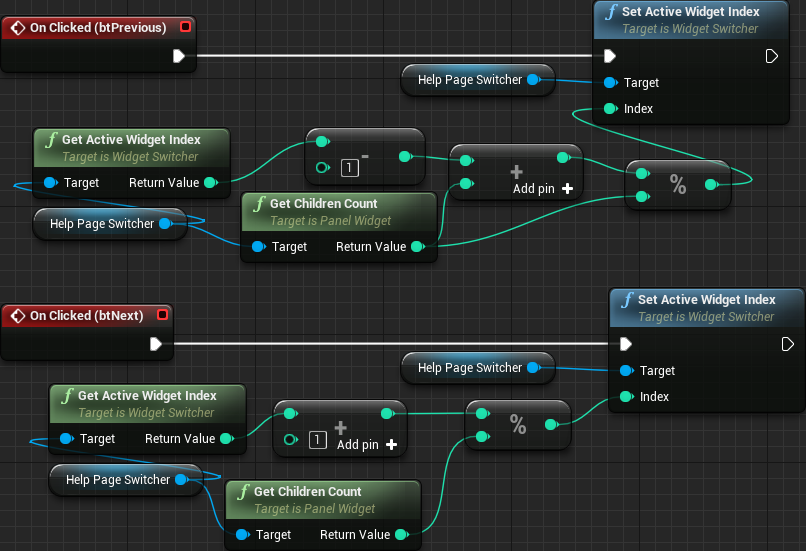Click Index pin of top Set Active Widget Index
This screenshot has width=806, height=551.
click(610, 108)
